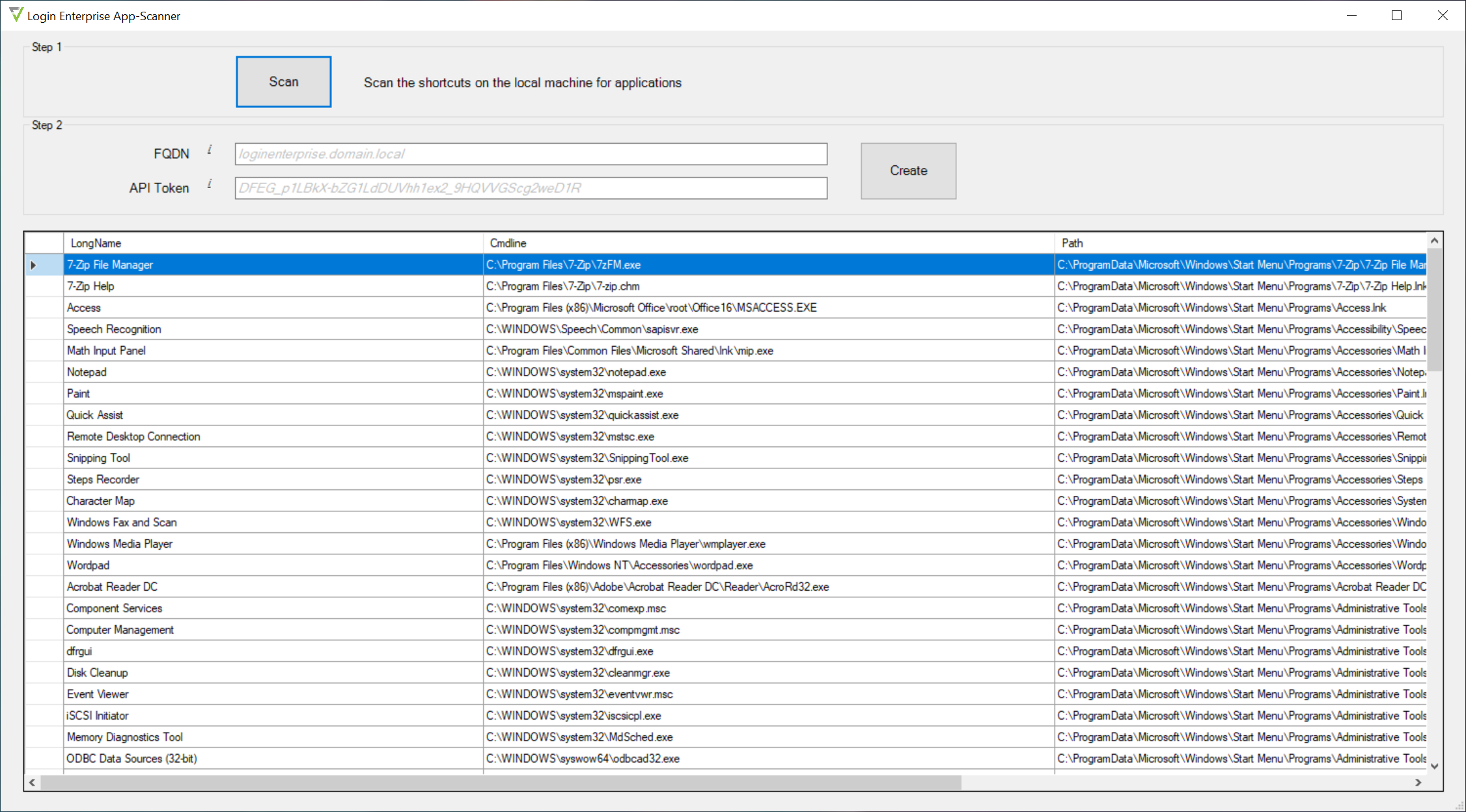Click the horizontal scrollbar left arrow
The width and height of the screenshot is (1466, 812).
click(x=33, y=782)
